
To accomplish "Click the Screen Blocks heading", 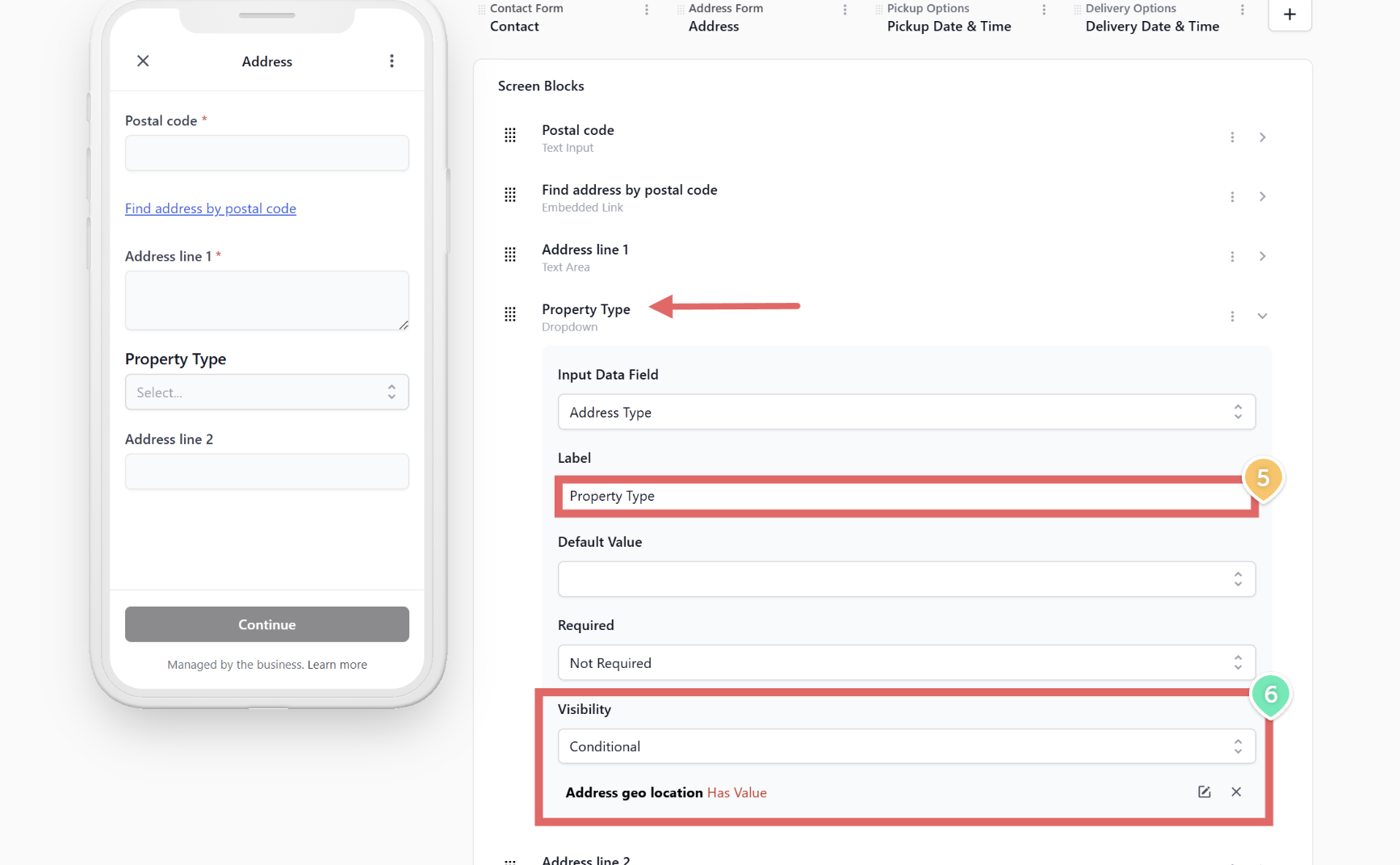I will click(x=541, y=86).
